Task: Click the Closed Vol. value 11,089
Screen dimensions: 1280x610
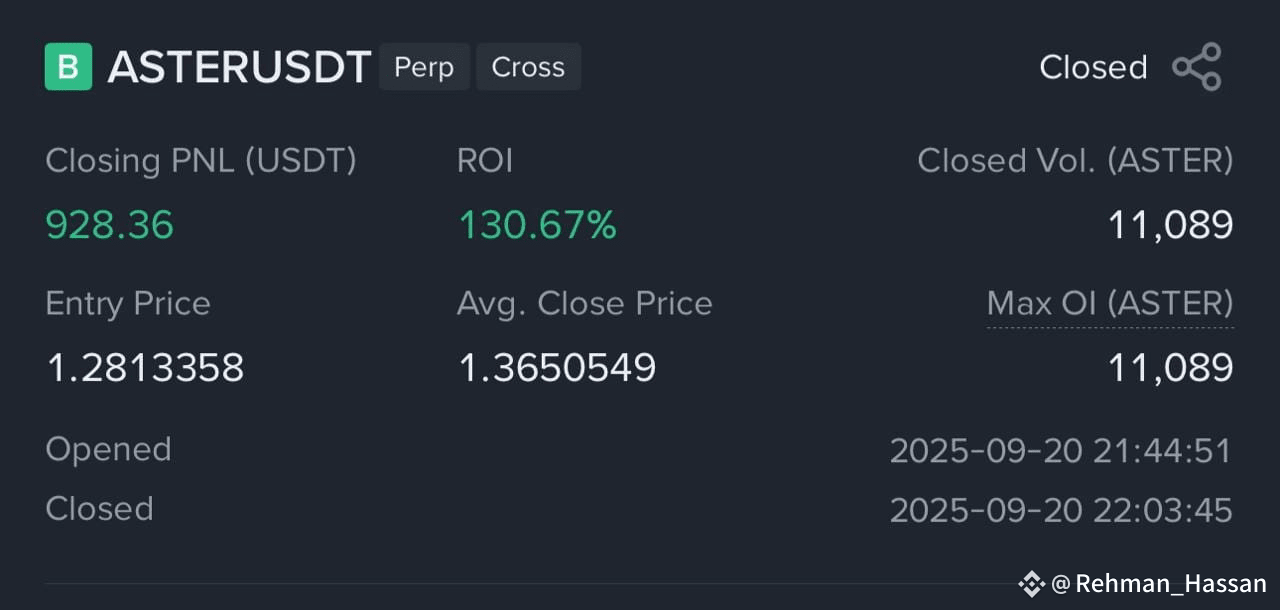Action: click(x=1170, y=225)
